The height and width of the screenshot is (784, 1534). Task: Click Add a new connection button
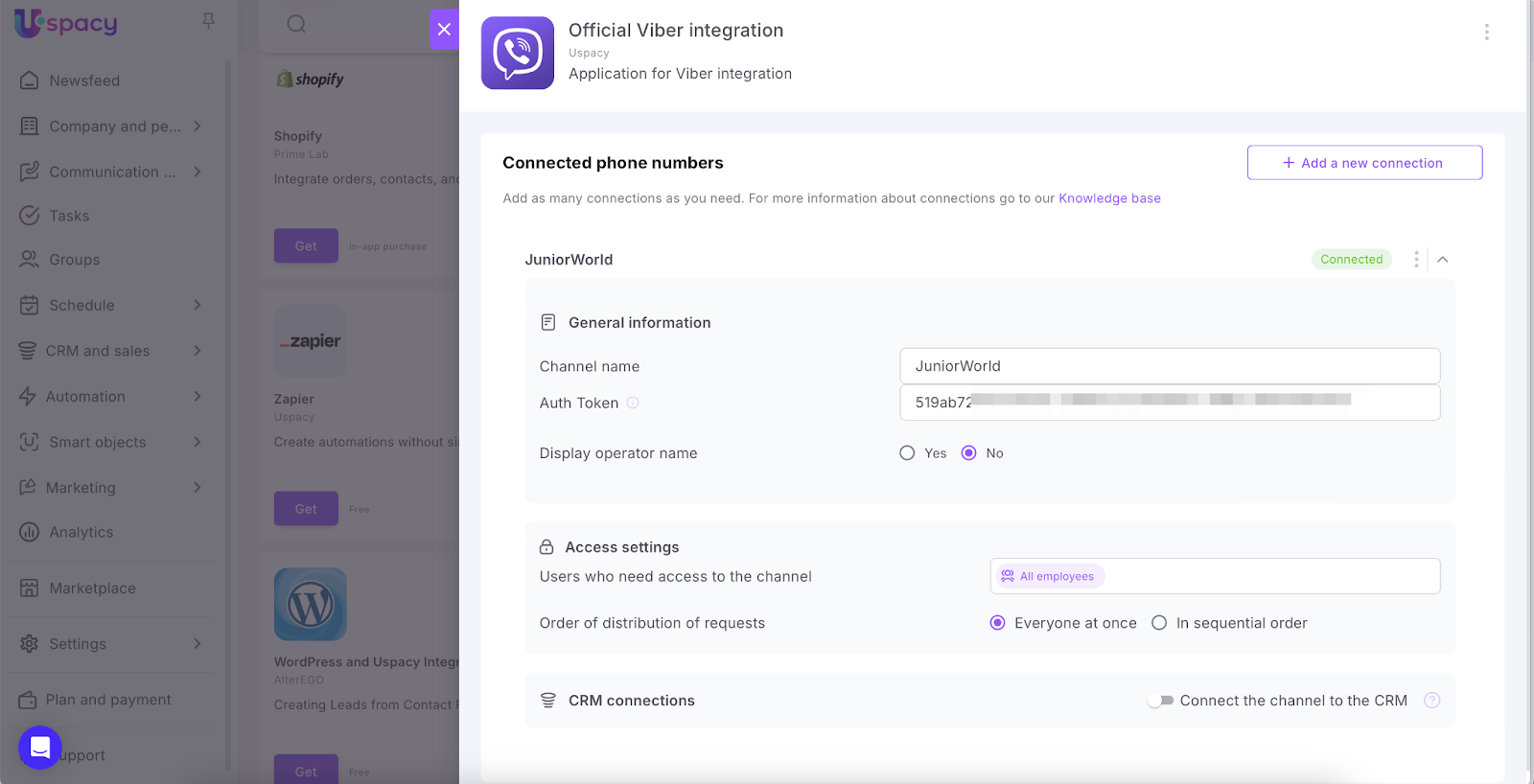1363,163
